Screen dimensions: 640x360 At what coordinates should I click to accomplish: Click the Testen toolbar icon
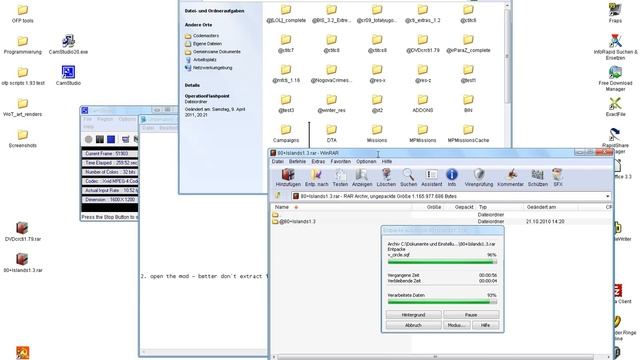[x=340, y=178]
